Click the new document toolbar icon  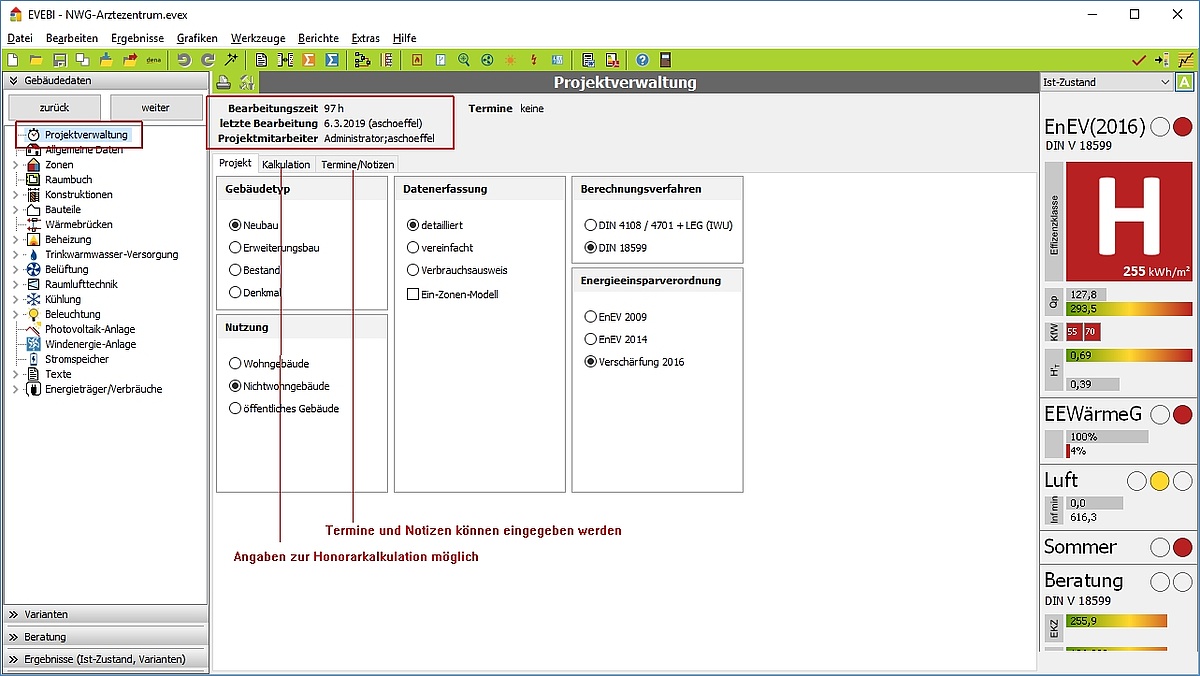pos(13,60)
